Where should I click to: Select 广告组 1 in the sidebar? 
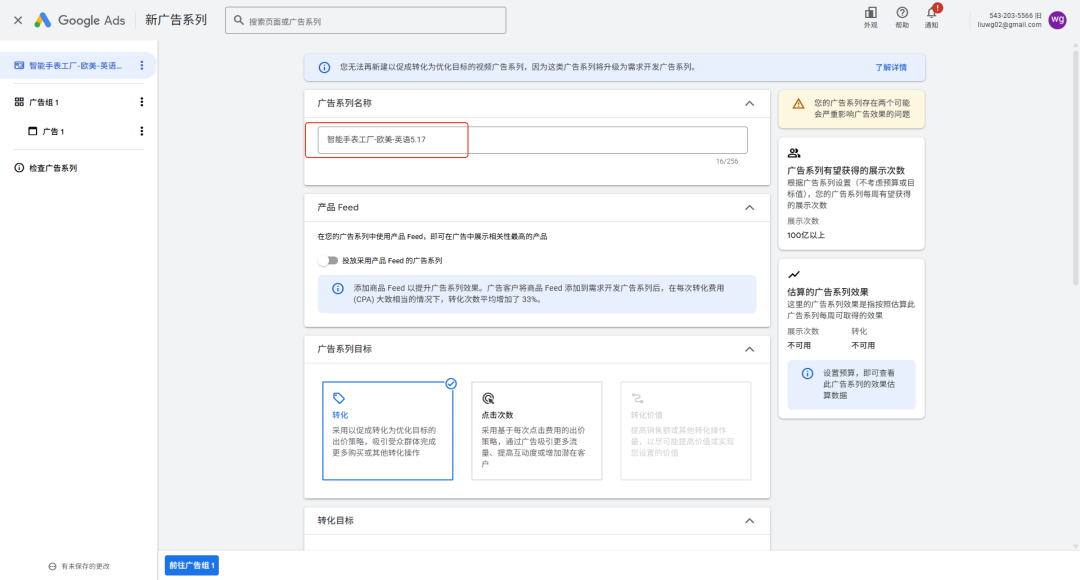tap(44, 102)
